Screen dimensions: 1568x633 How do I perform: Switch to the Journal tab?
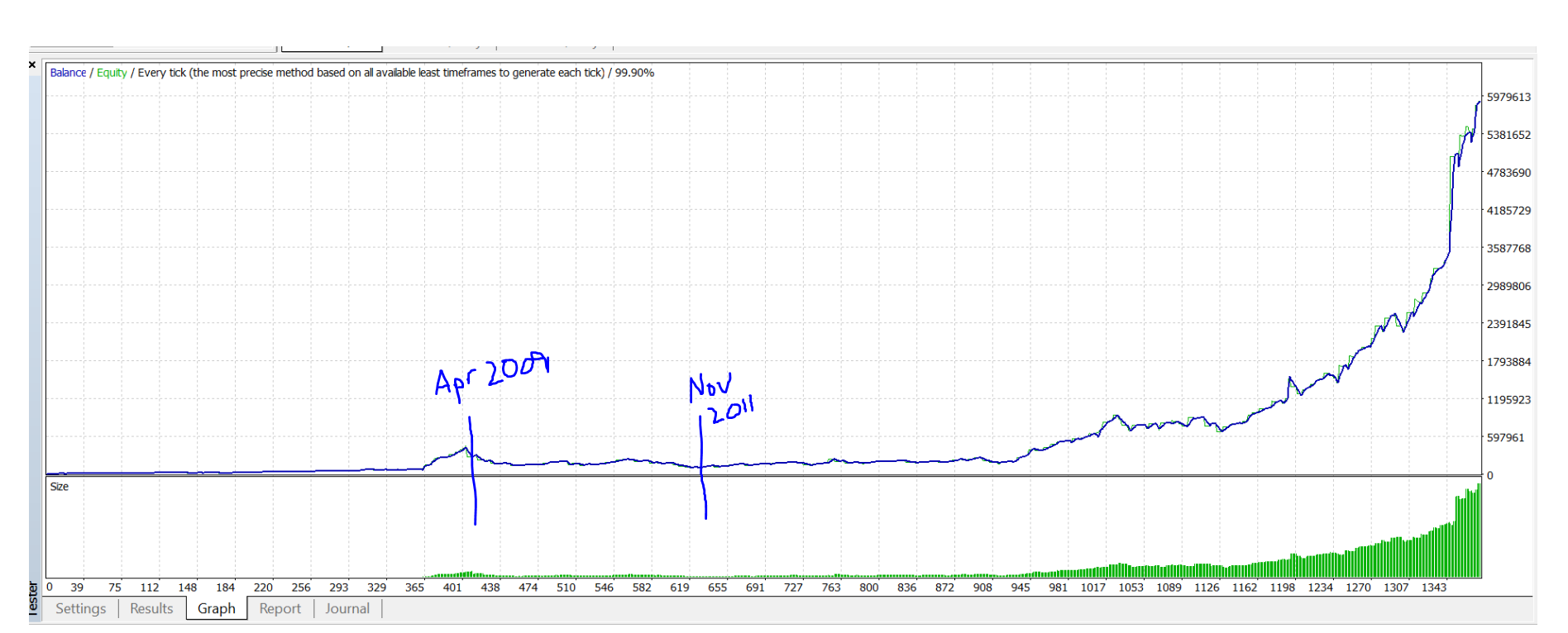347,609
